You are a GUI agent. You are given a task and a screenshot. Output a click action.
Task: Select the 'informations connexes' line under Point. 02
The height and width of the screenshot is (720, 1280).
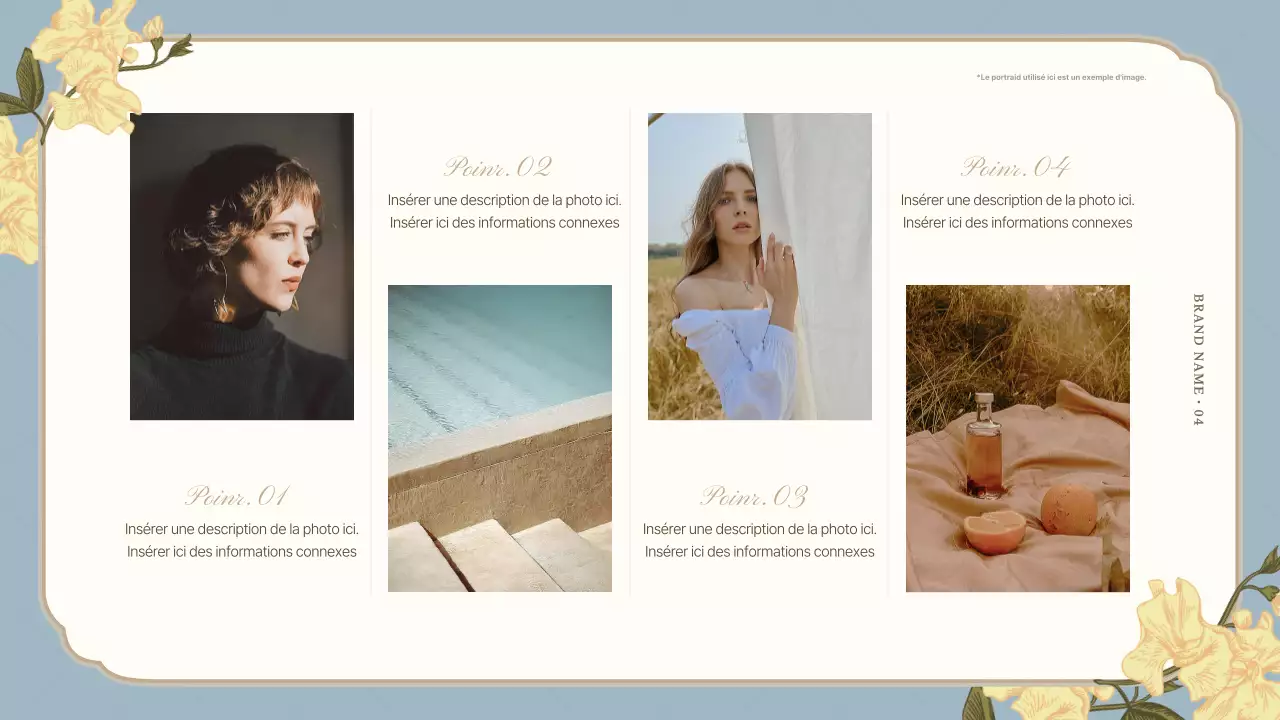(x=505, y=223)
